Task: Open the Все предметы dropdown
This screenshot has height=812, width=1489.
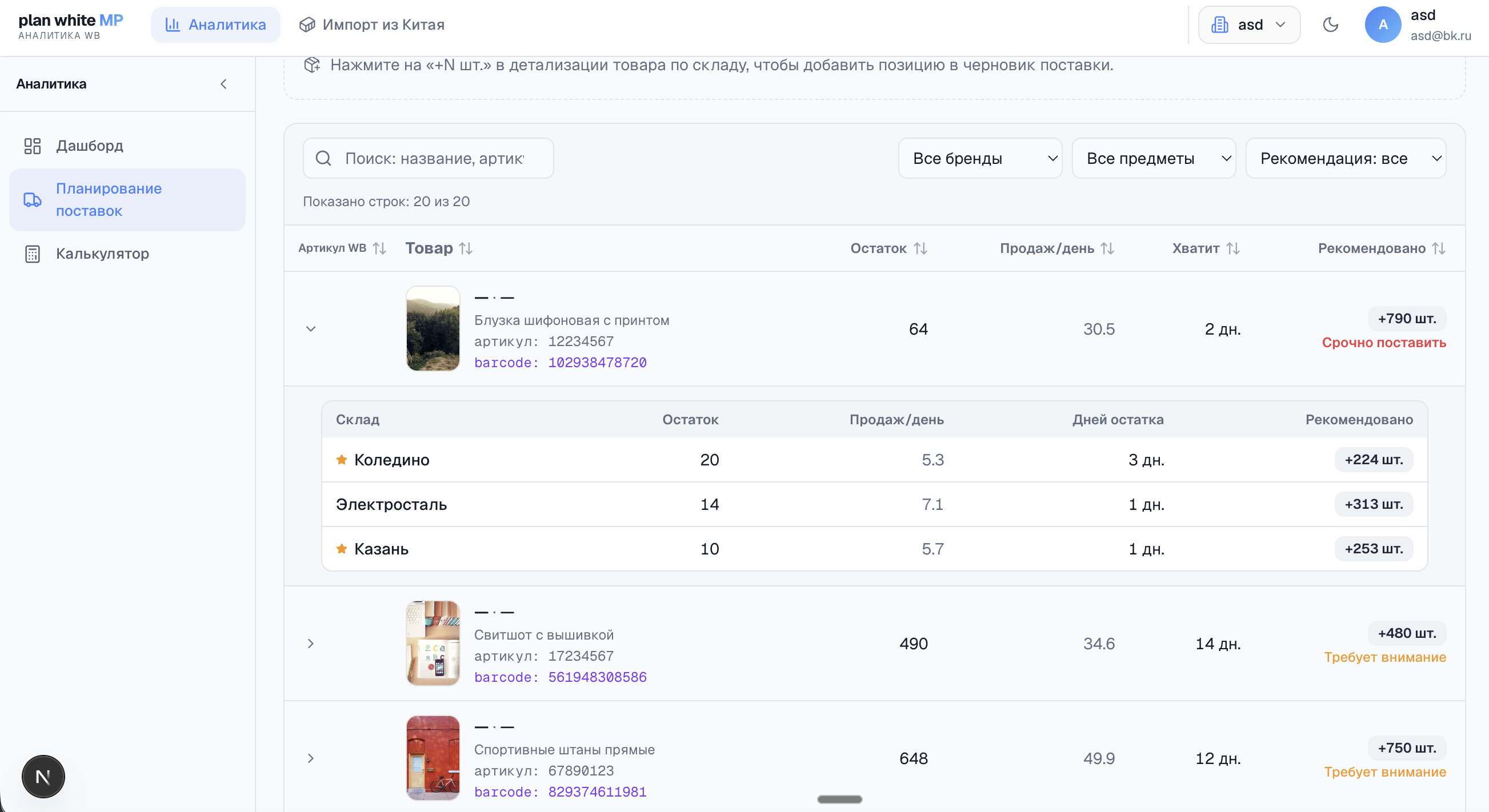Action: tap(1153, 158)
